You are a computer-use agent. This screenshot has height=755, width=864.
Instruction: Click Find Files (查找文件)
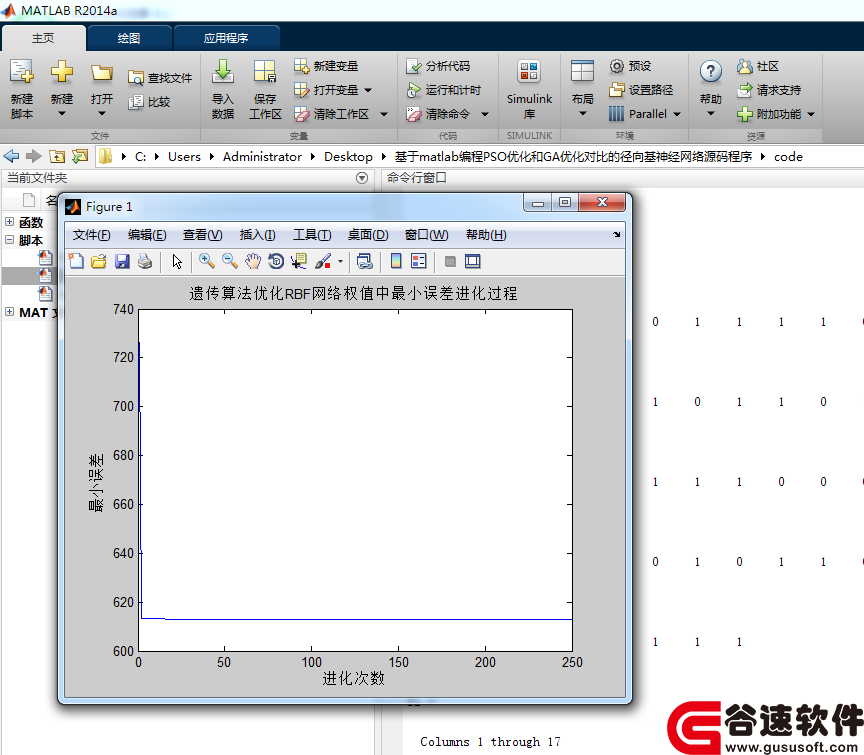[x=160, y=78]
